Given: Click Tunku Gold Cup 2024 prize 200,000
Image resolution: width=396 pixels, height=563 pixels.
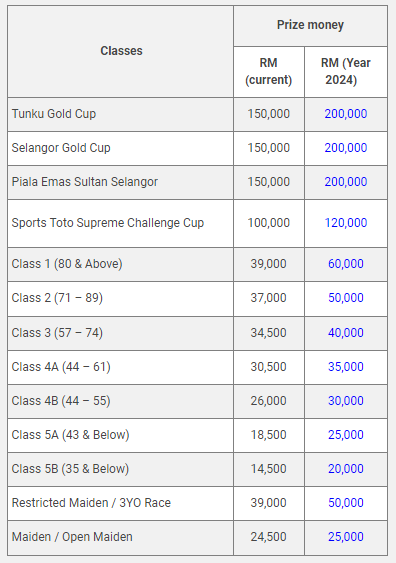Looking at the screenshot, I should coord(346,114).
